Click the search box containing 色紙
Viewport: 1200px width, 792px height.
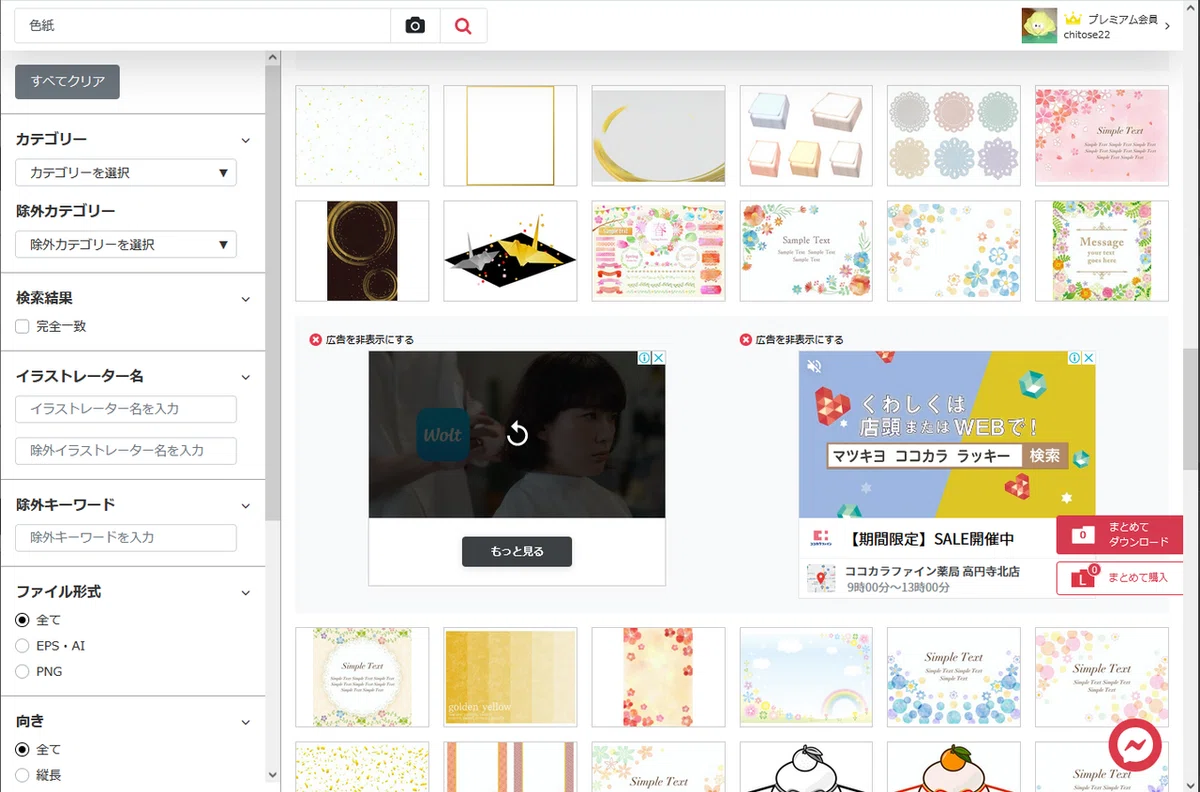[x=202, y=26]
